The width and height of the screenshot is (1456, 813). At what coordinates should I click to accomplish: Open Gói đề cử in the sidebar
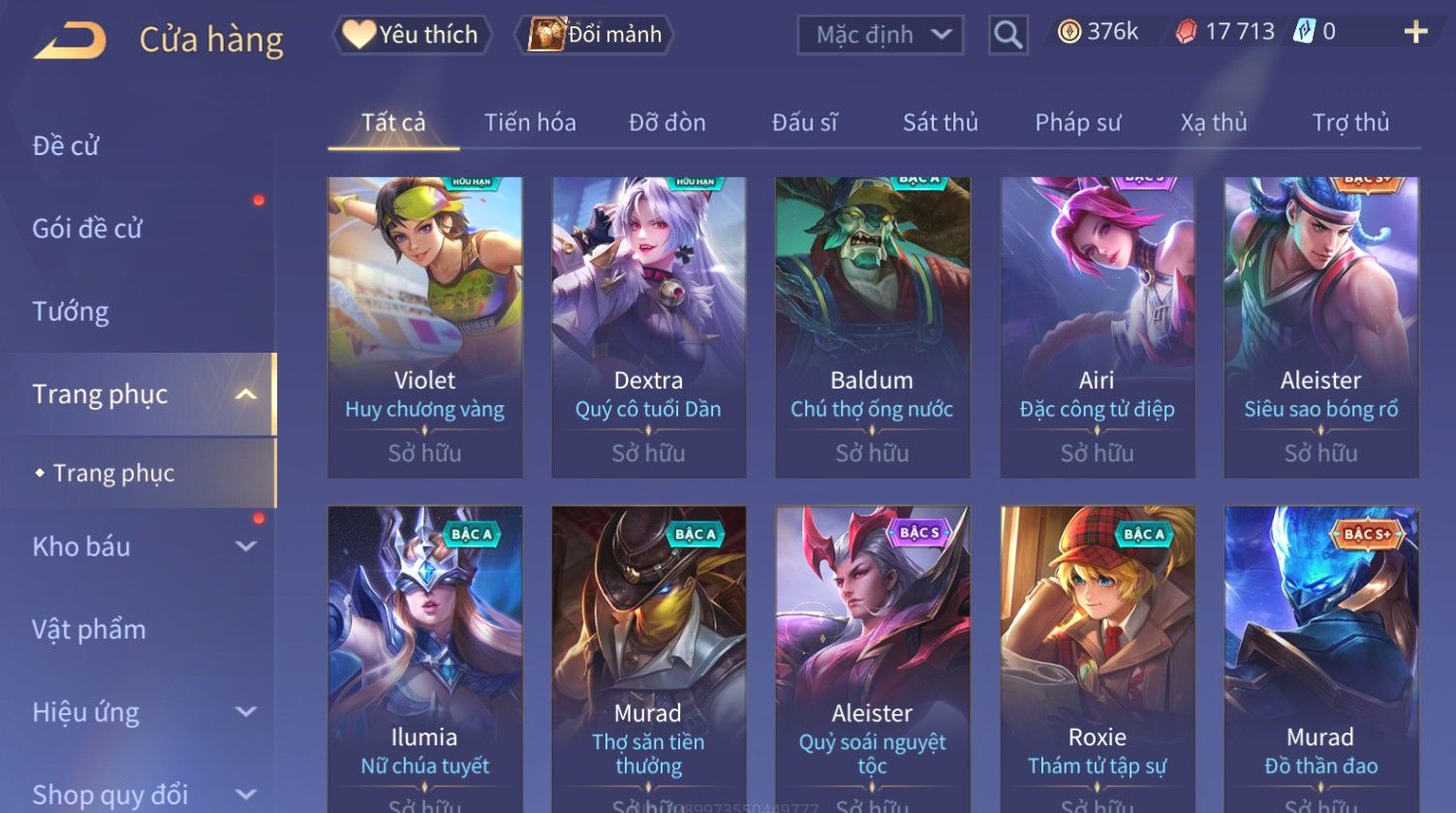tap(87, 229)
